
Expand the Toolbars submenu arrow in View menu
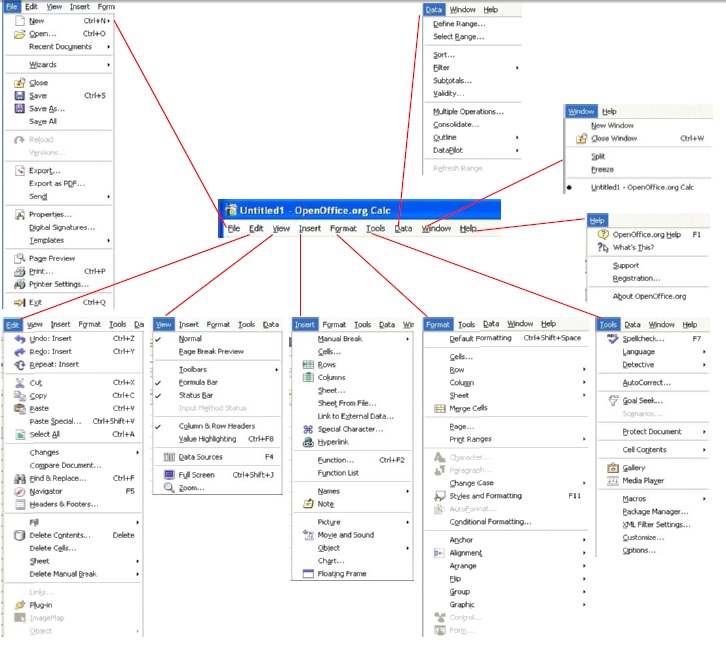click(276, 370)
